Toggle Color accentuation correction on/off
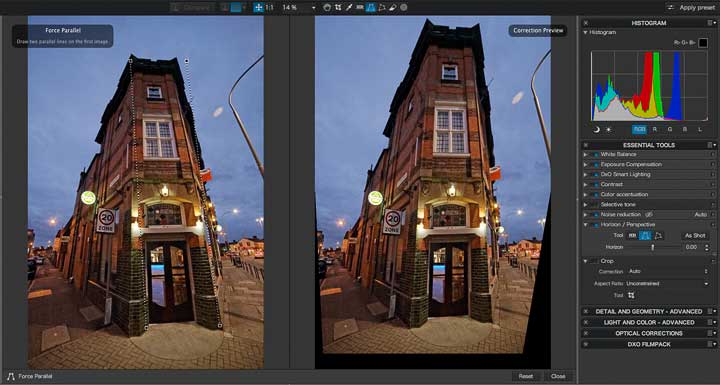Viewport: 720px width, 385px height. click(596, 195)
